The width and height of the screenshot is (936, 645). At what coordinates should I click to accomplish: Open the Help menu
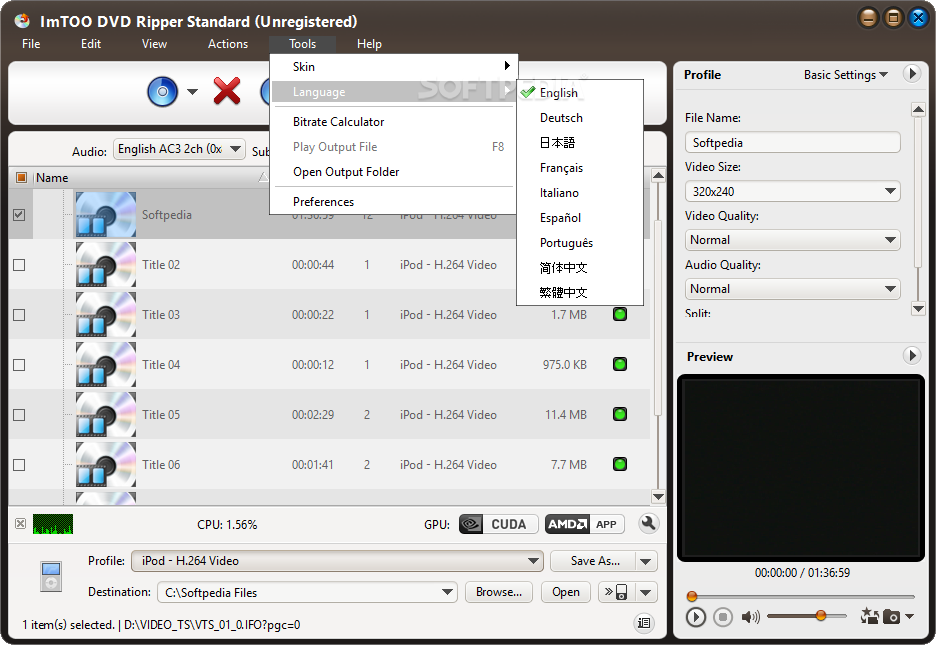tap(369, 44)
